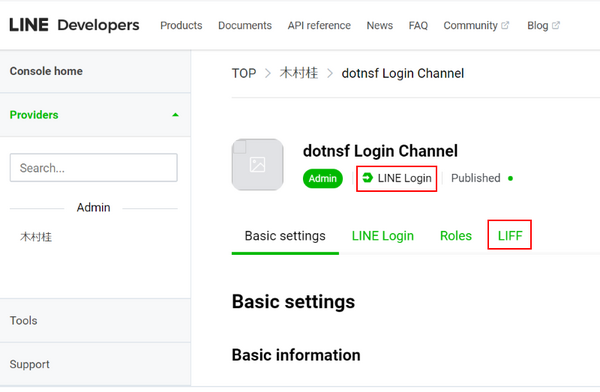The width and height of the screenshot is (600, 392).
Task: Switch to the LINE Login tab
Action: coord(383,236)
